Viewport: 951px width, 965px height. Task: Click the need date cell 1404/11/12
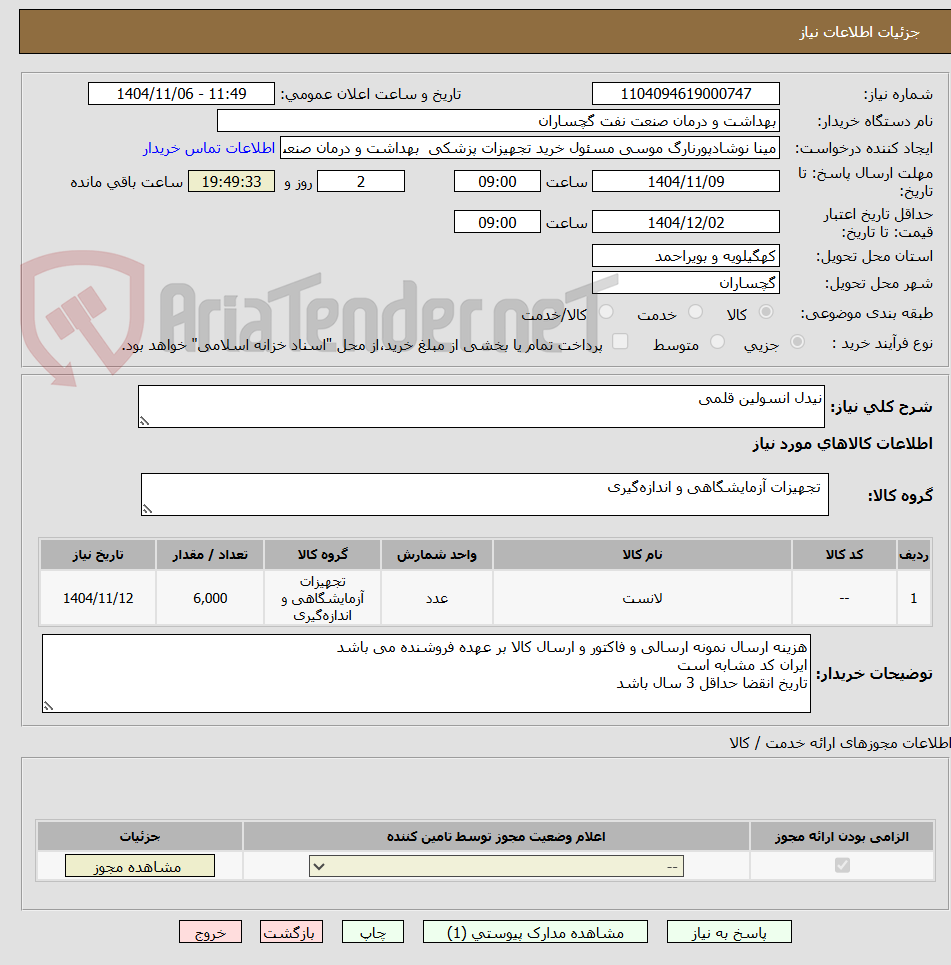tap(98, 598)
